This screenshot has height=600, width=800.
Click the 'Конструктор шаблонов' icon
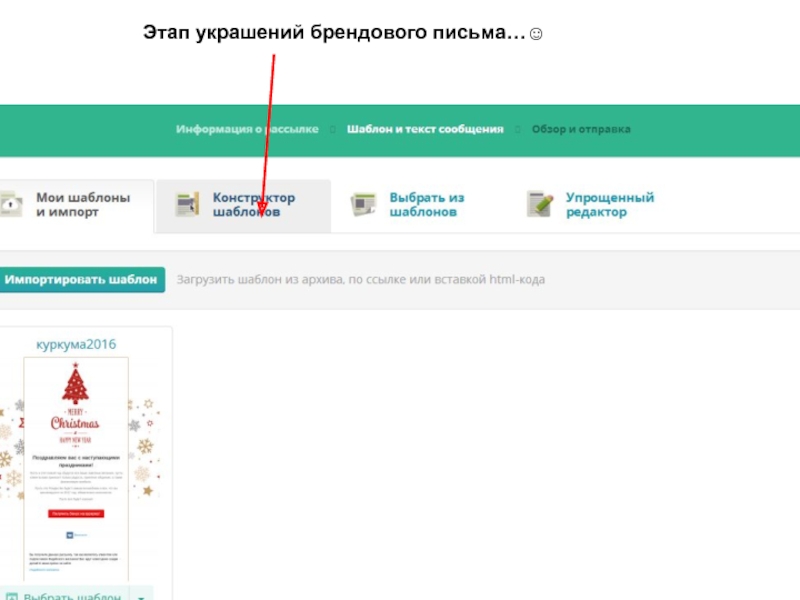click(187, 204)
